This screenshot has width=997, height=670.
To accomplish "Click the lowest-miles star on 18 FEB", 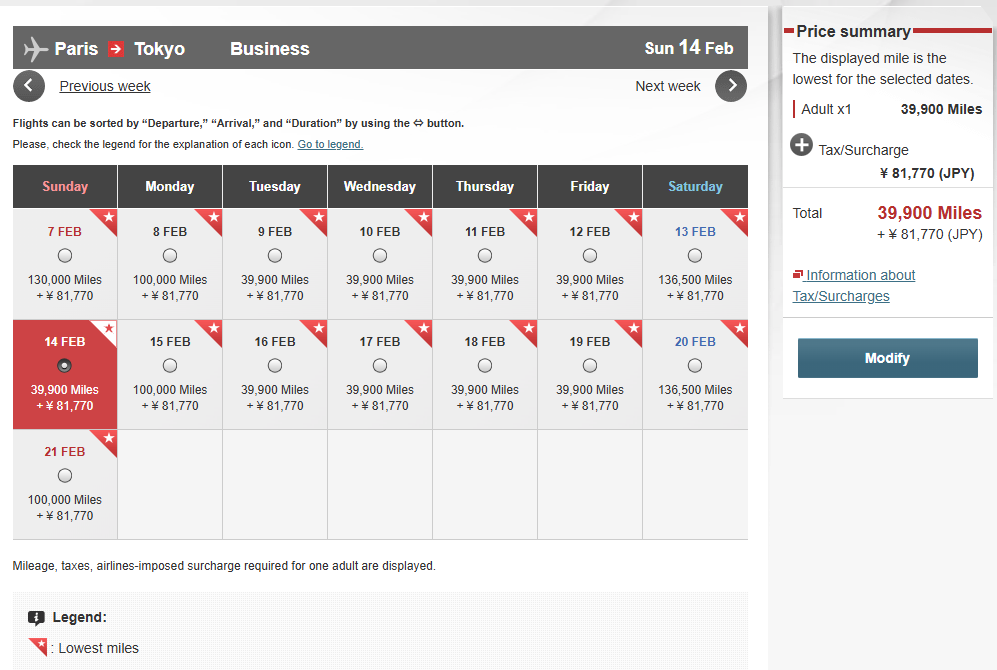I will (x=528, y=328).
